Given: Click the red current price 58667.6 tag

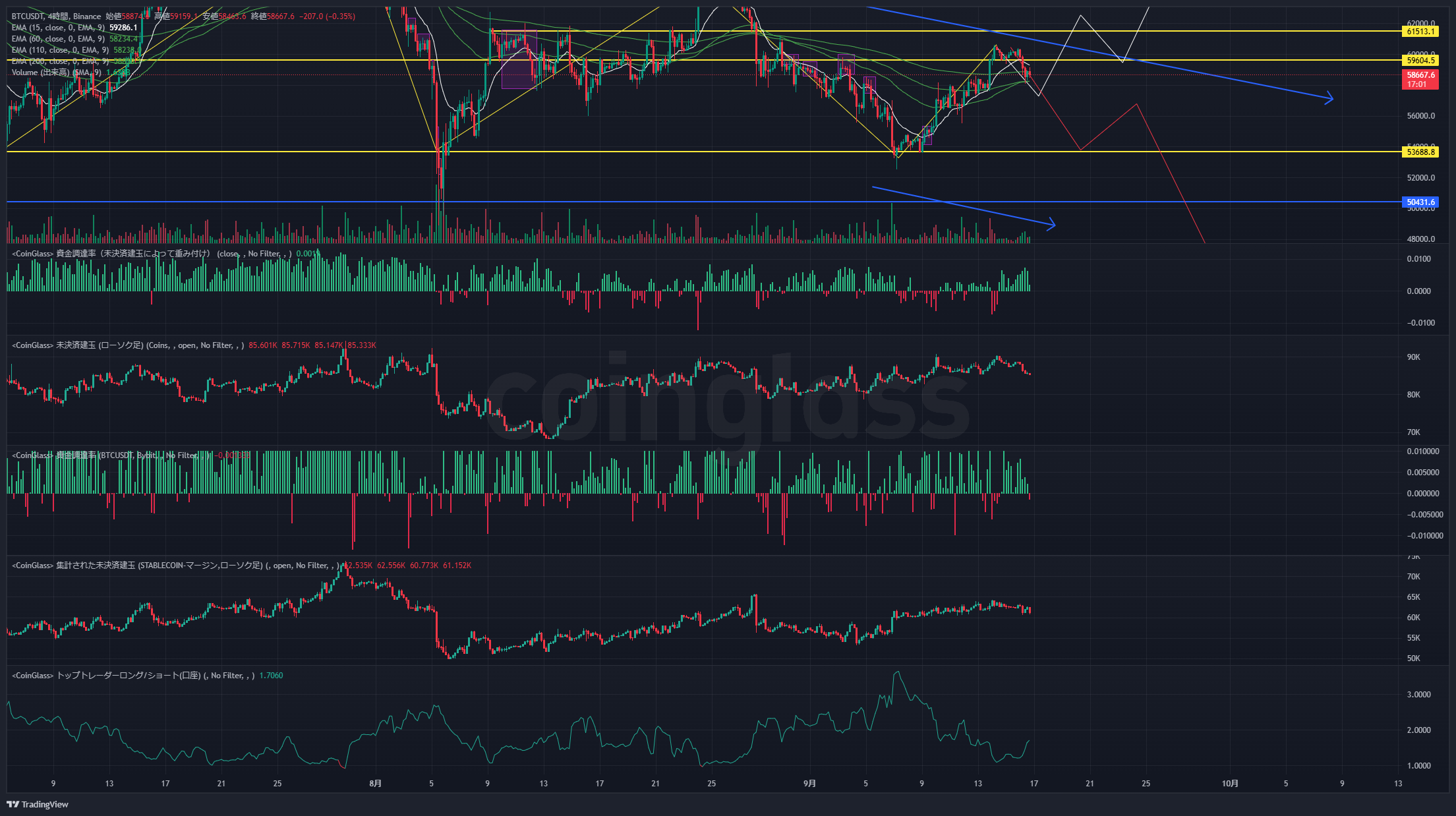Looking at the screenshot, I should click(x=1420, y=79).
